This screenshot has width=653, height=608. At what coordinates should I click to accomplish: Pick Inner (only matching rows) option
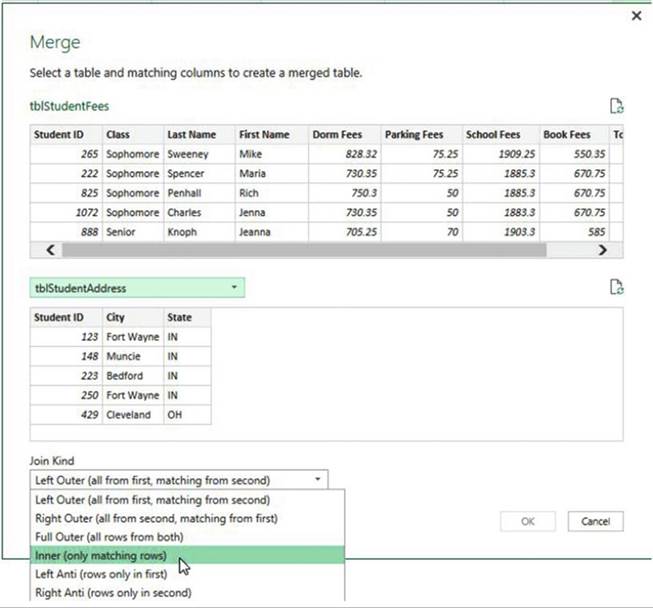pyautogui.click(x=101, y=555)
